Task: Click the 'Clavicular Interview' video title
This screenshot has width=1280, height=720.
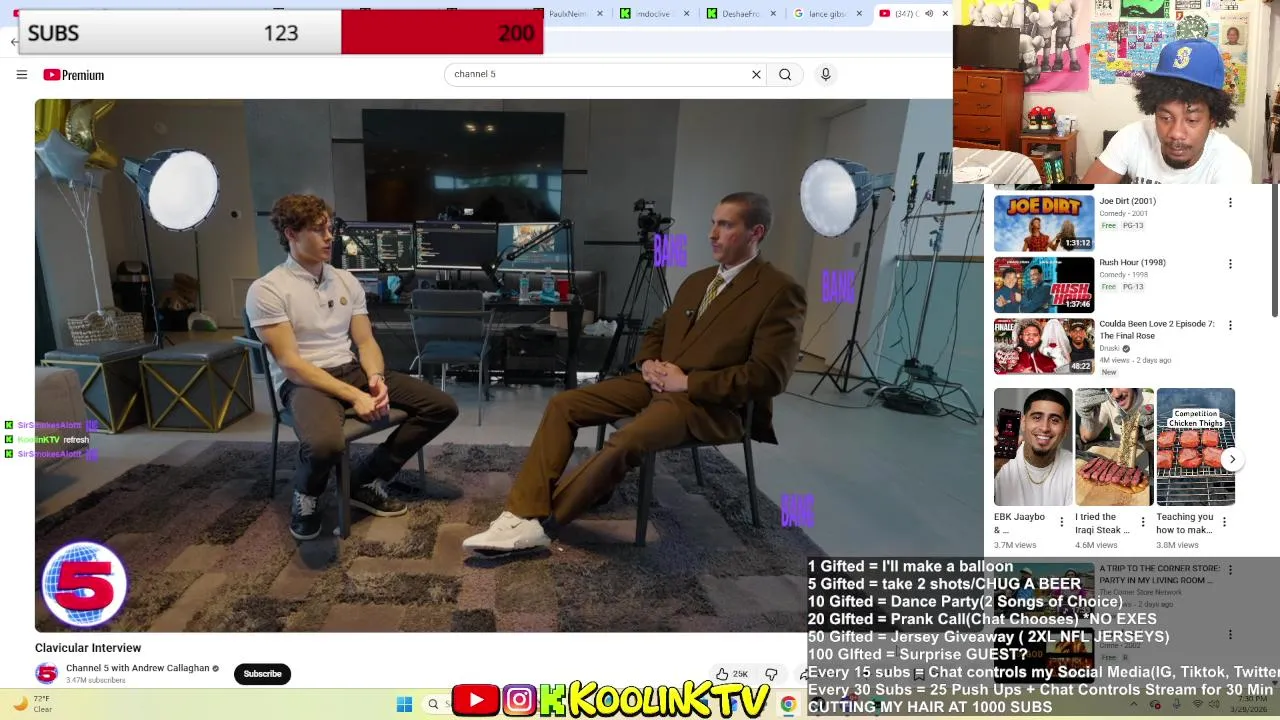Action: (x=88, y=648)
